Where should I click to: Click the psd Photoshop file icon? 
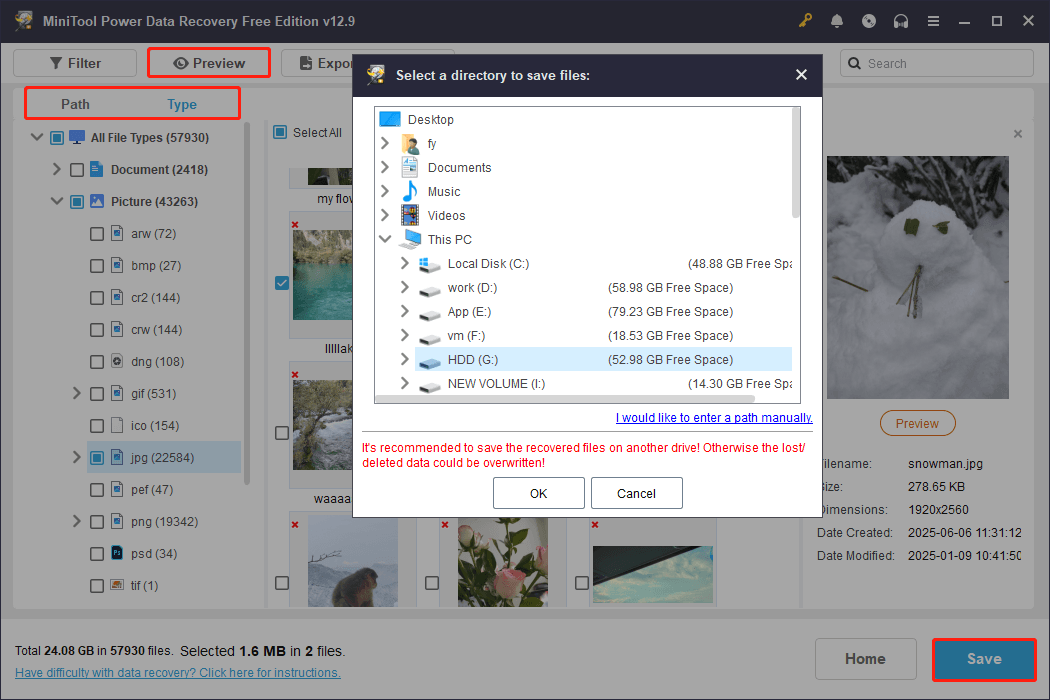[x=117, y=553]
